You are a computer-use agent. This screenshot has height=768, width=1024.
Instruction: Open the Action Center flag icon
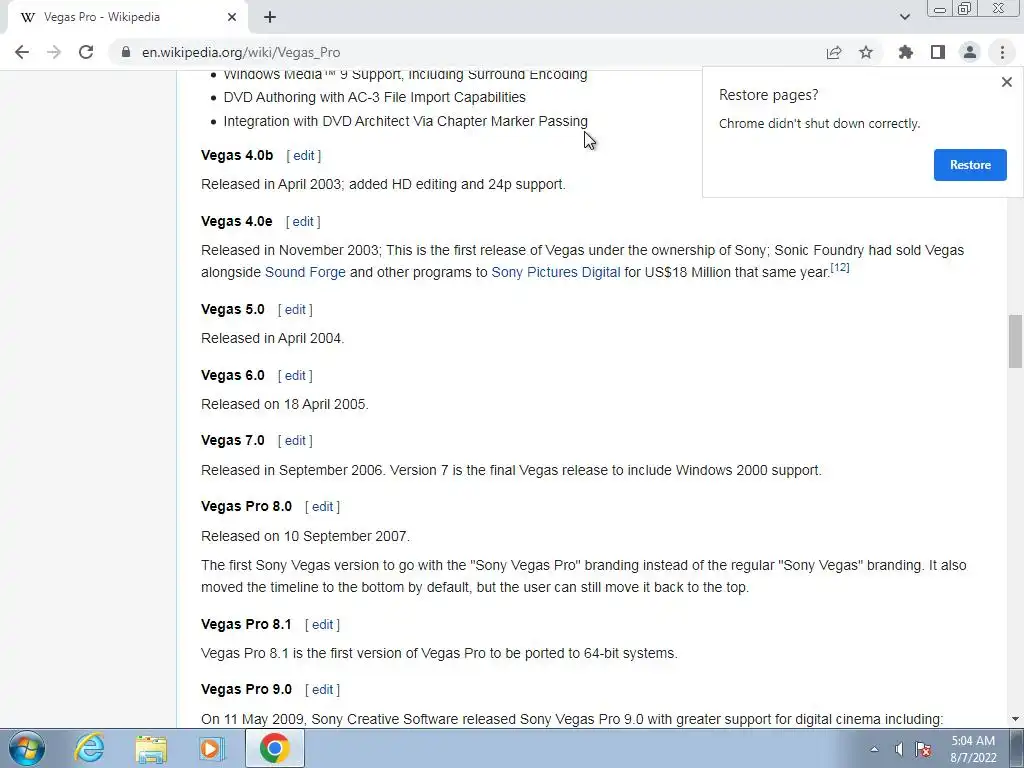(923, 749)
